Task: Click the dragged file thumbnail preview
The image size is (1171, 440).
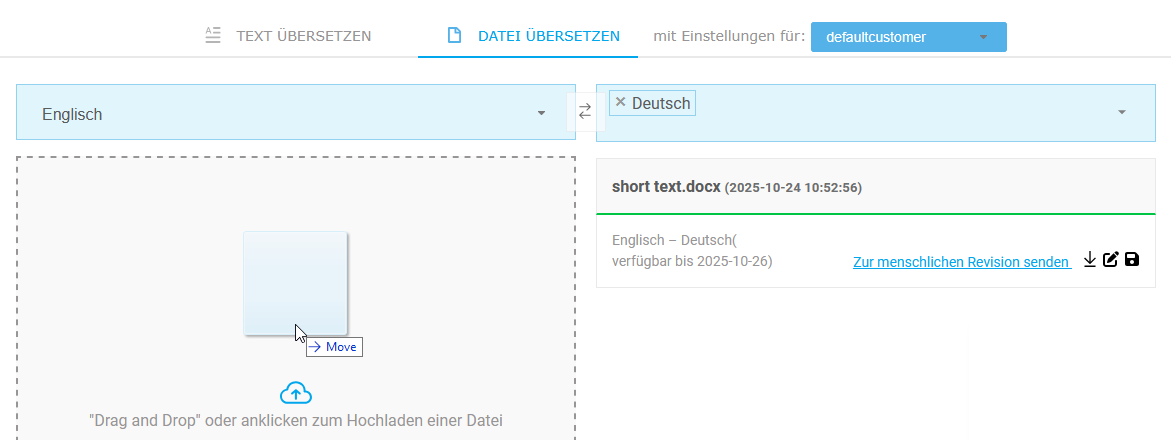Action: click(x=295, y=283)
